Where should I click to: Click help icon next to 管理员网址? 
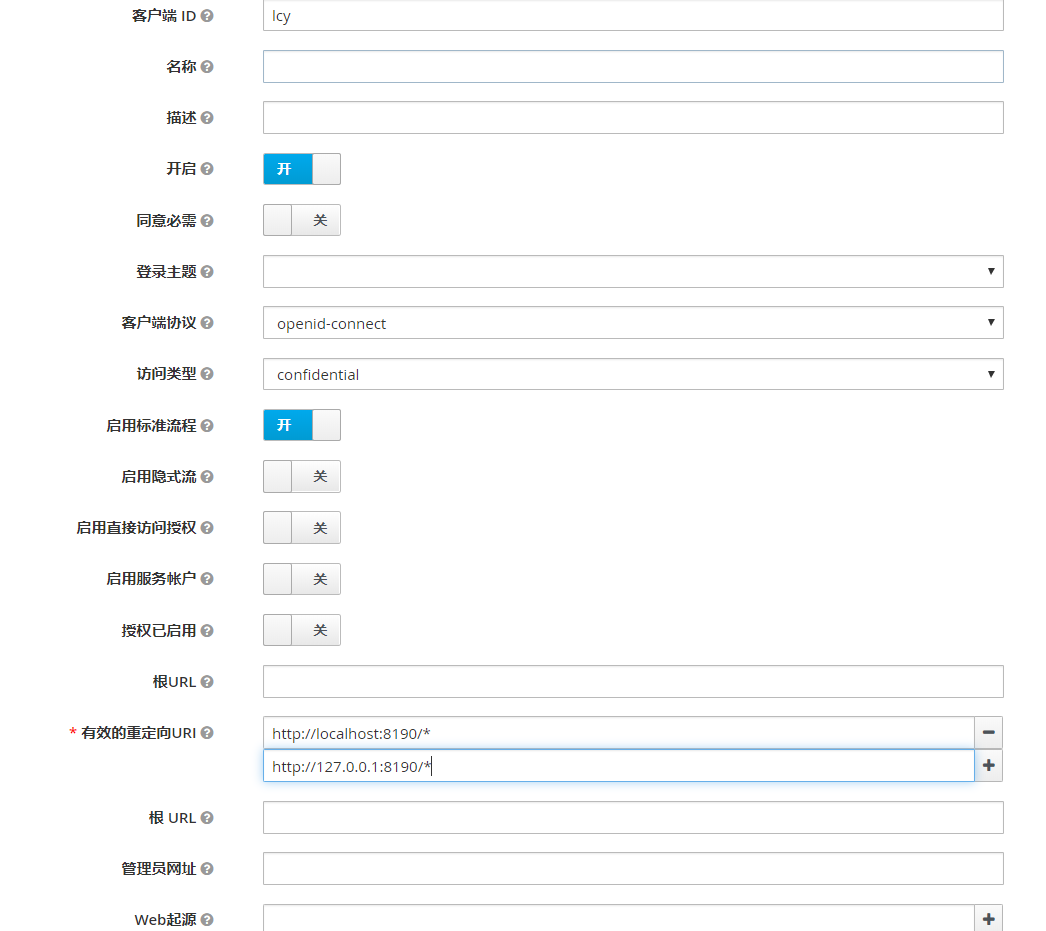[207, 869]
